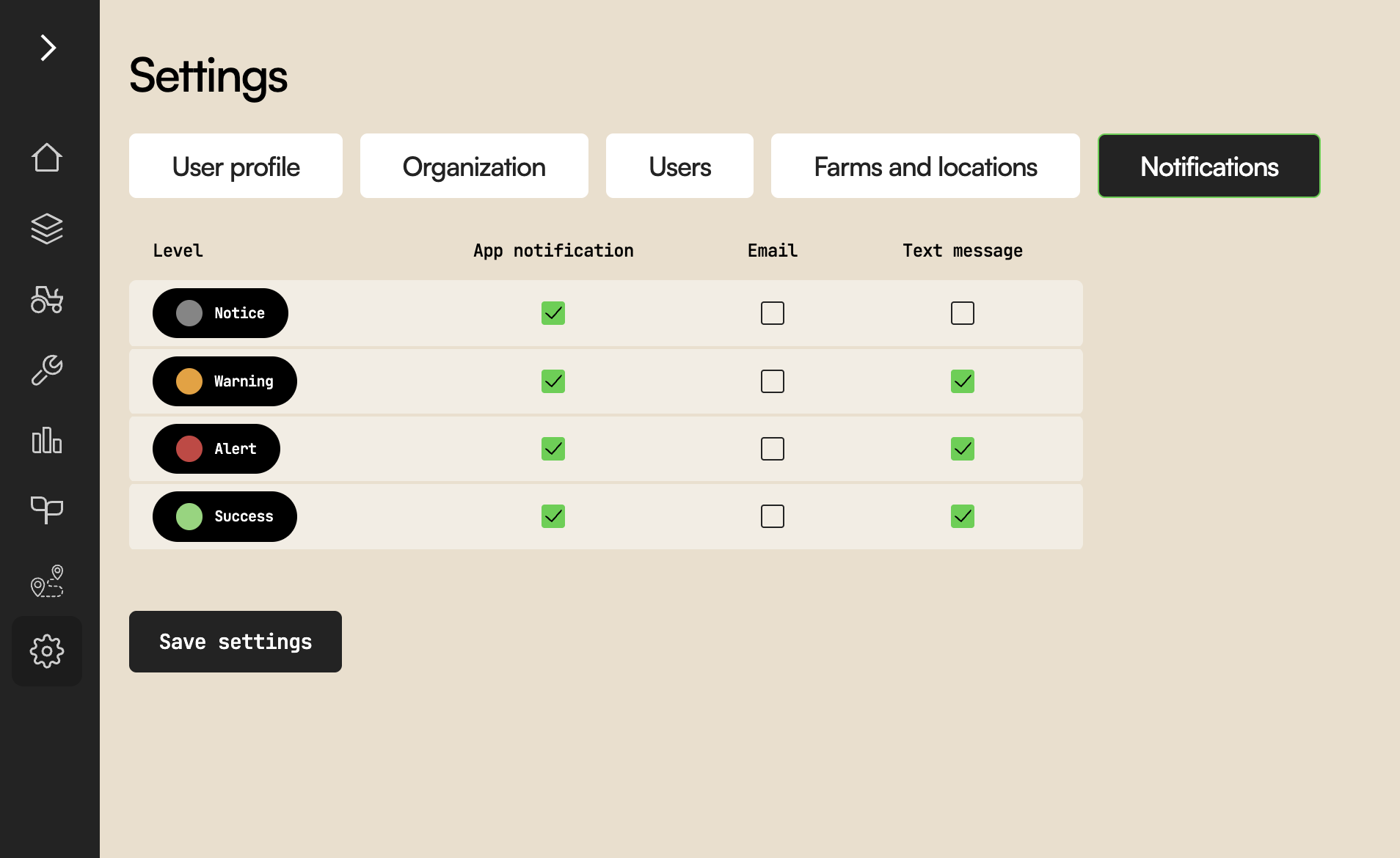Open the tractor equipment icon
The width and height of the screenshot is (1400, 858).
tap(47, 299)
